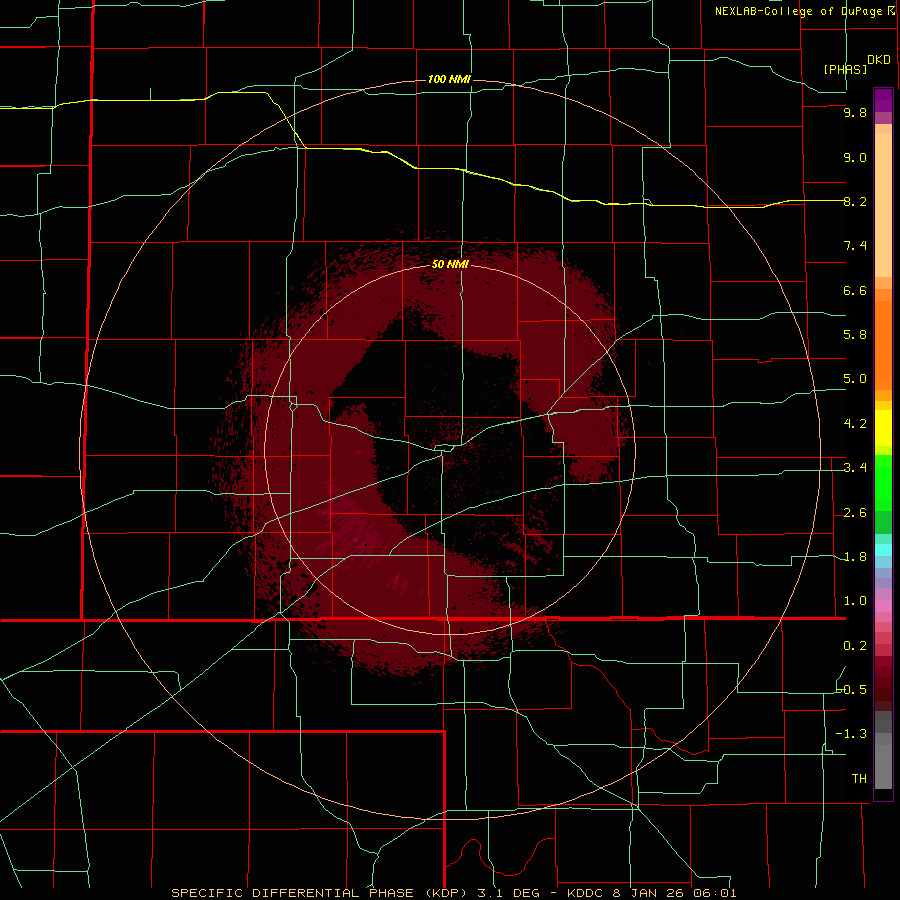Click the 5.8 color scale value
The height and width of the screenshot is (900, 900).
[855, 335]
